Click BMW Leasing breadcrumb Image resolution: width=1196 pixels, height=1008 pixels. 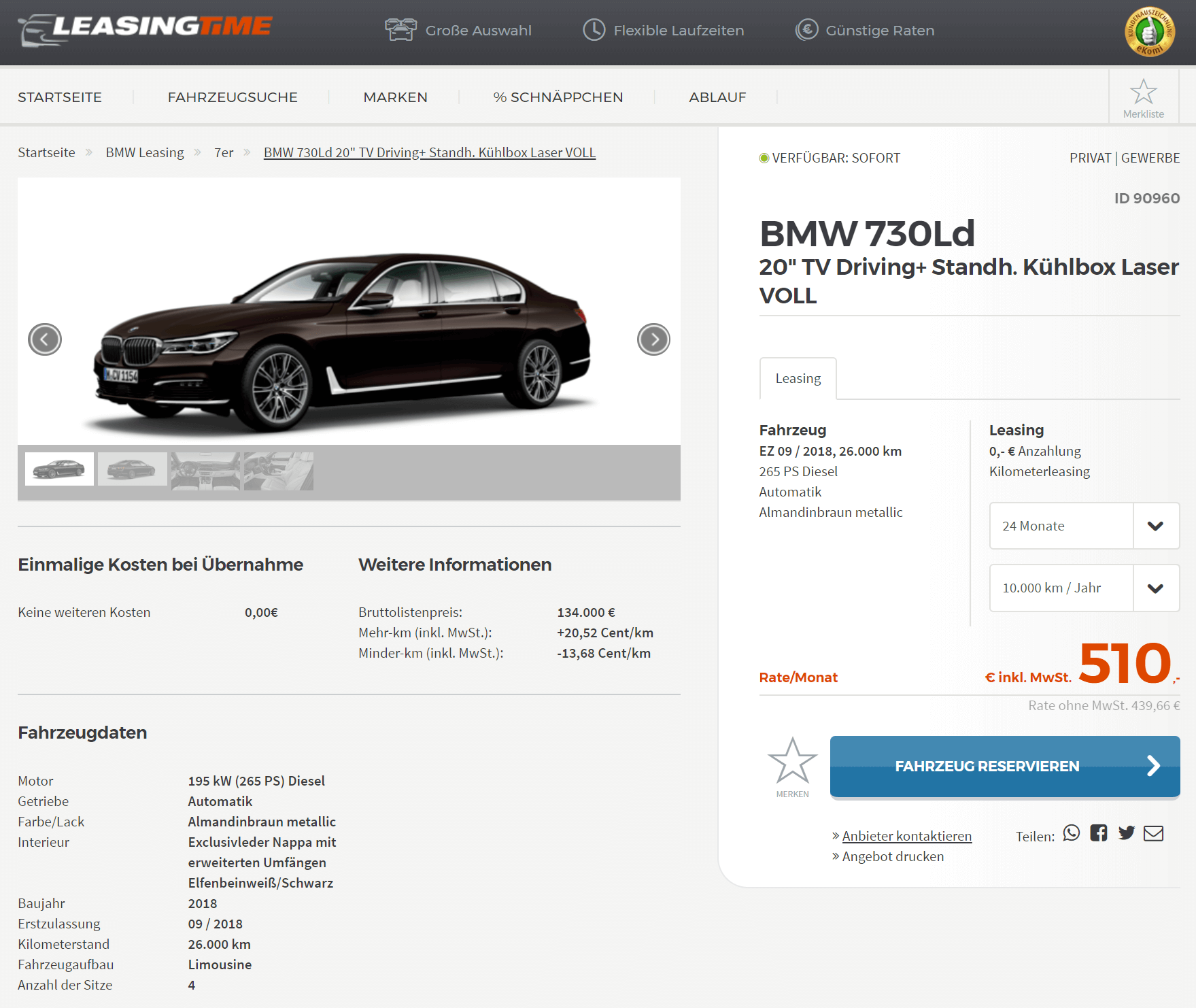(145, 152)
